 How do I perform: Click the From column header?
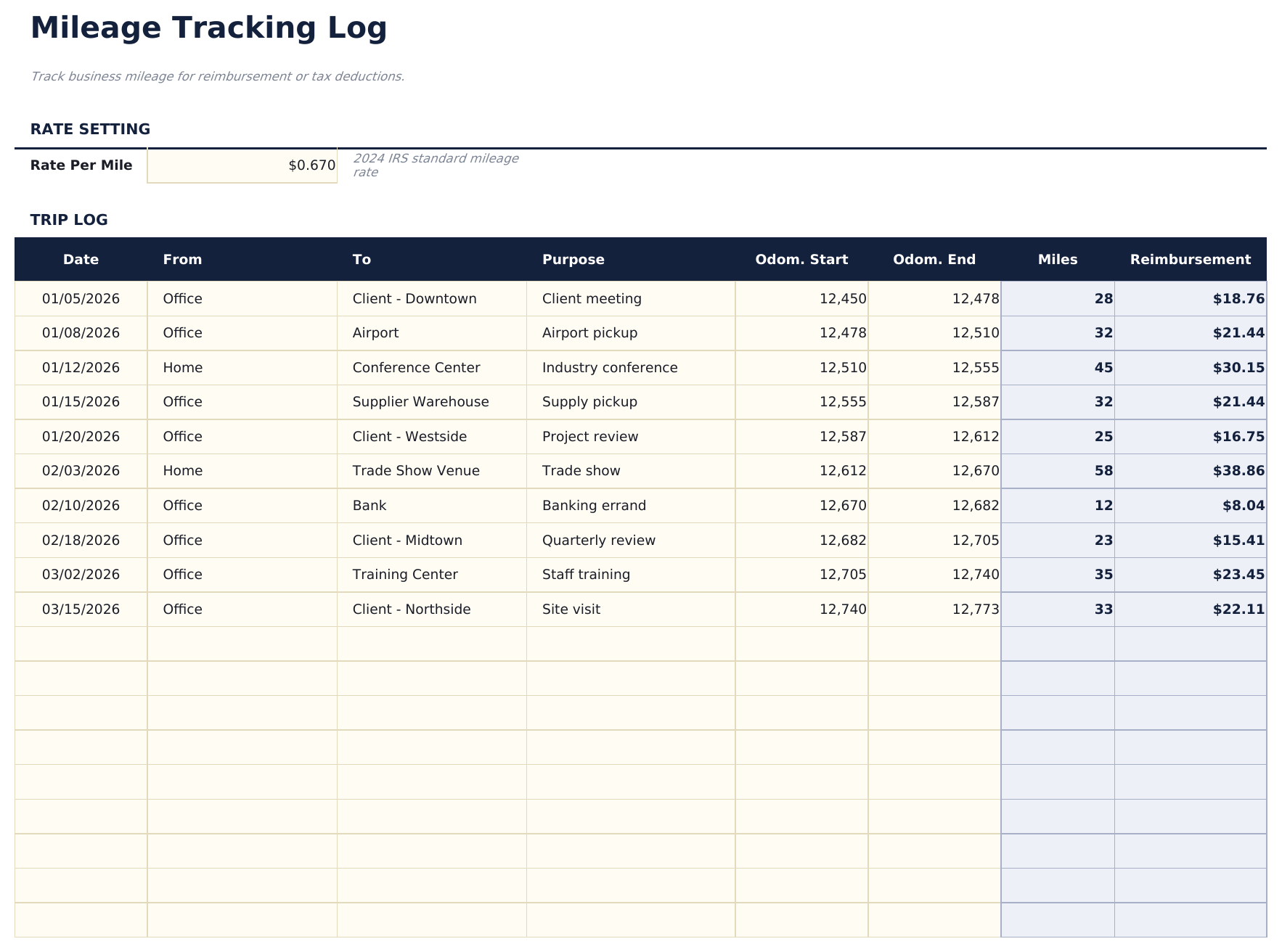coord(182,259)
